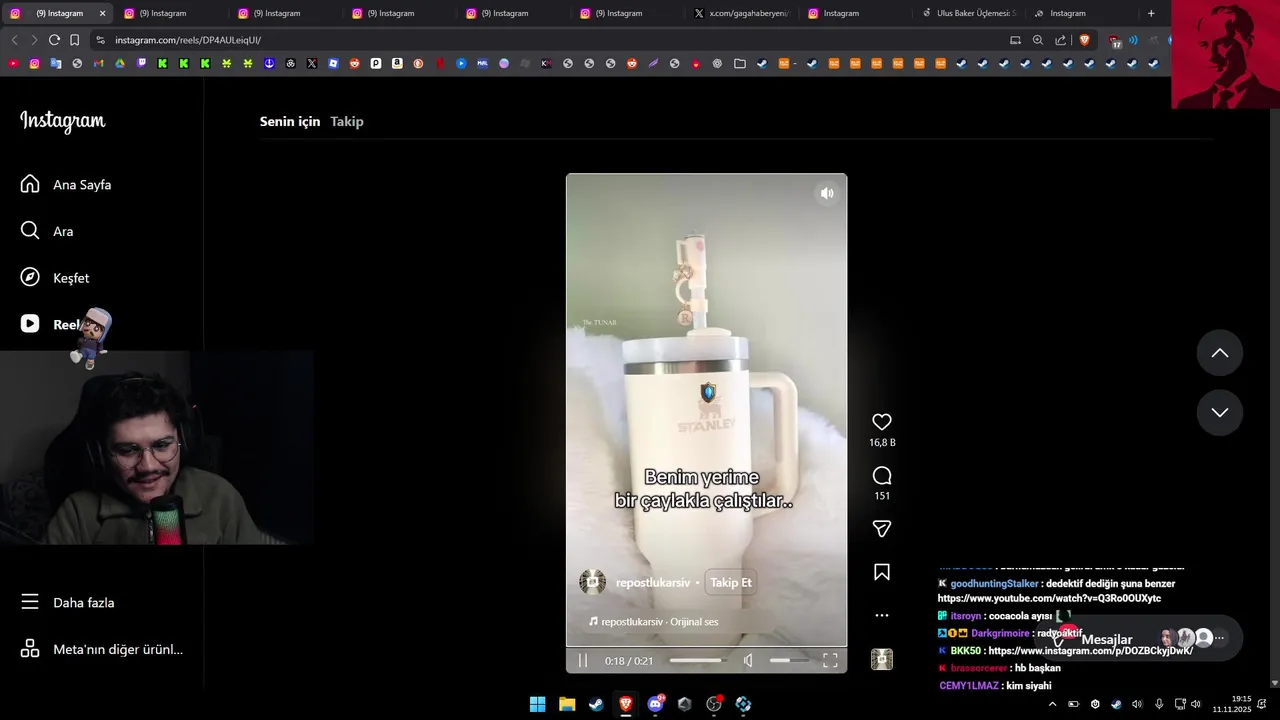Switch to Takip tab
This screenshot has height=720, width=1280.
click(347, 121)
